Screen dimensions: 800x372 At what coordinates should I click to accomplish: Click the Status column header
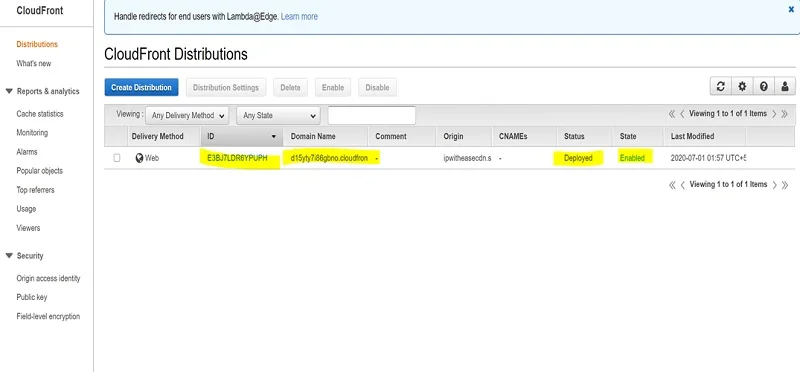click(x=574, y=136)
